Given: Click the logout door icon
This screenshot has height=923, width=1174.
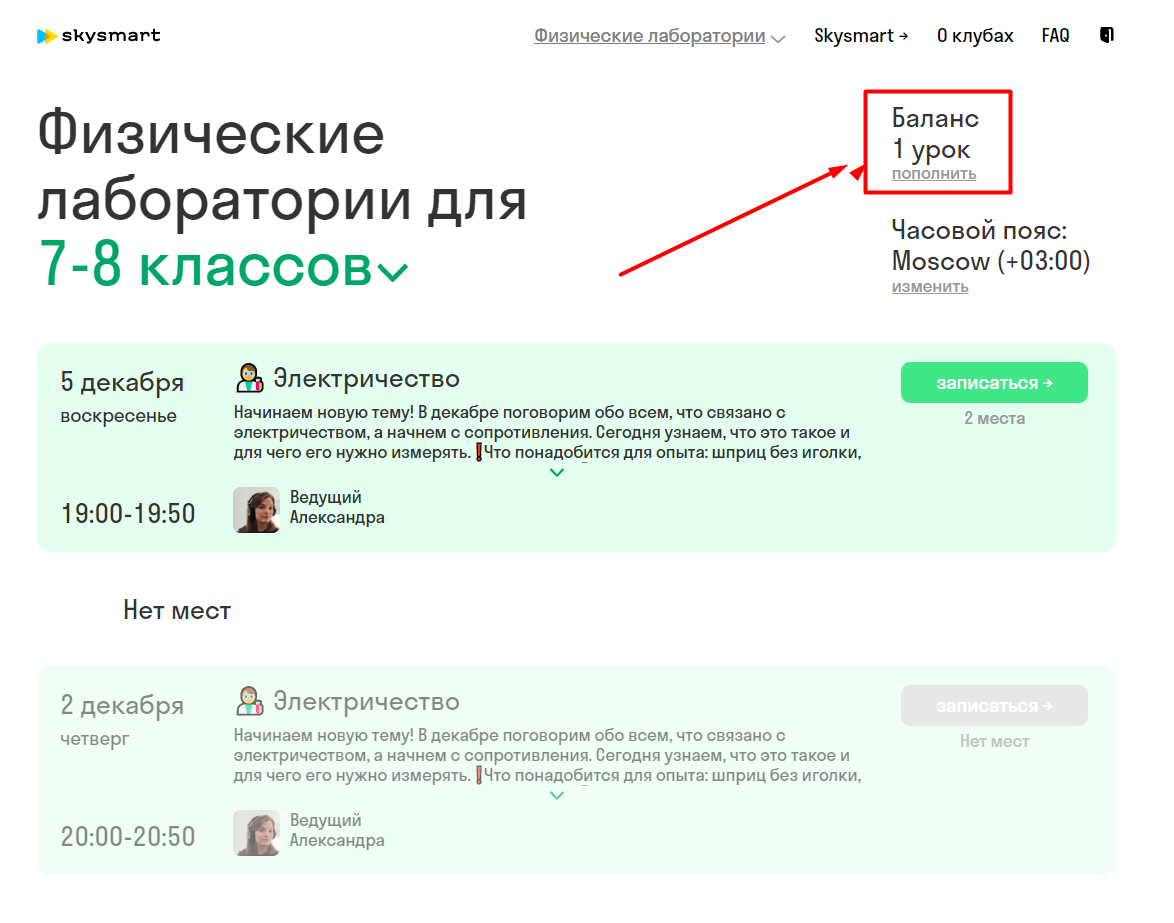Looking at the screenshot, I should point(1107,34).
